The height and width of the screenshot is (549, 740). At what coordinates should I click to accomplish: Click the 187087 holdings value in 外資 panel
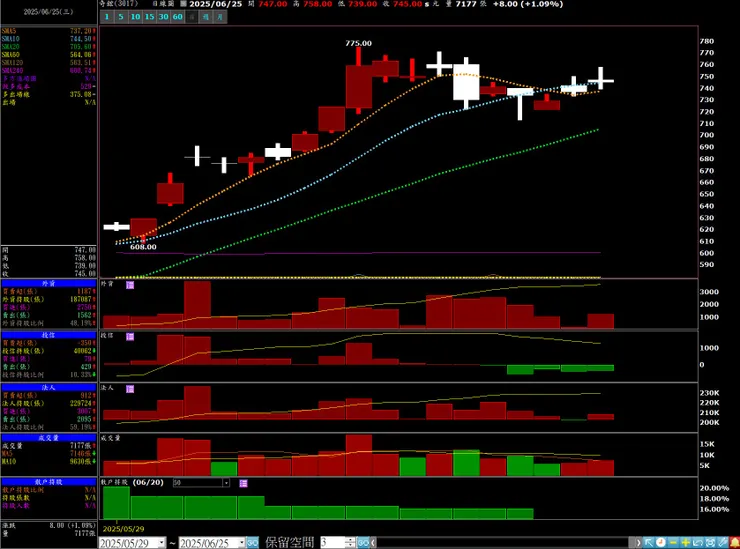pyautogui.click(x=81, y=299)
